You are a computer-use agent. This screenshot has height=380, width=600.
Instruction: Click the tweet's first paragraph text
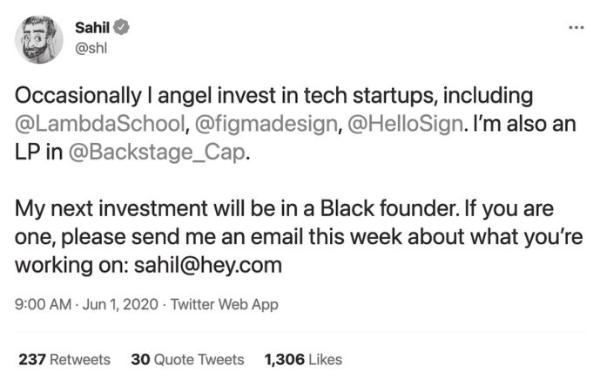pos(295,124)
